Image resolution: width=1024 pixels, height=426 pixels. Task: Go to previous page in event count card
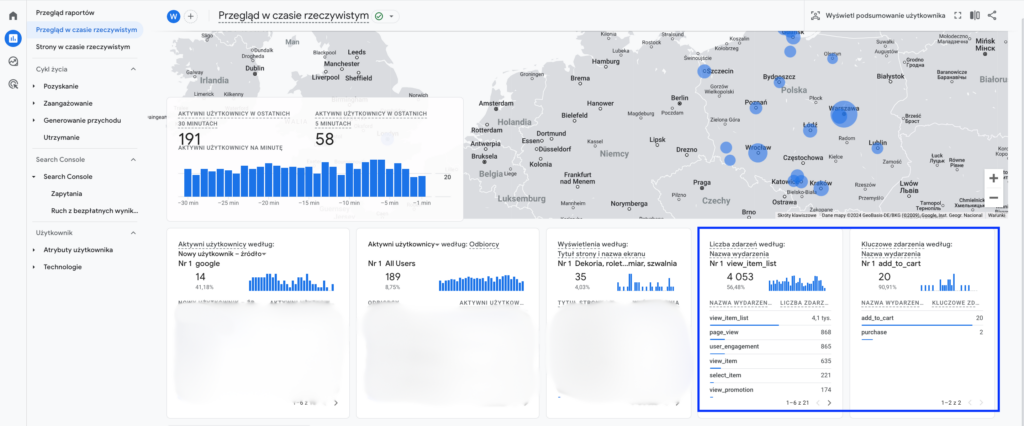(x=817, y=403)
